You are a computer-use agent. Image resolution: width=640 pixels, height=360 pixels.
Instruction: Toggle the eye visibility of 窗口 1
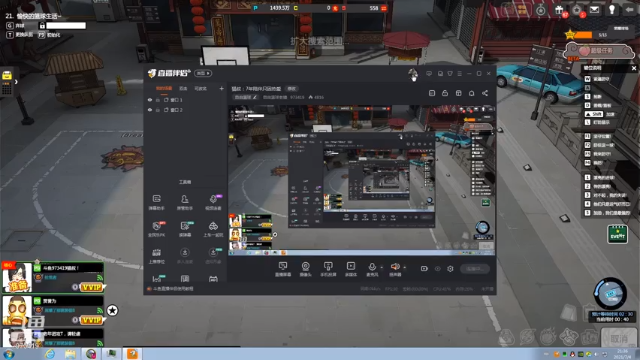(150, 100)
